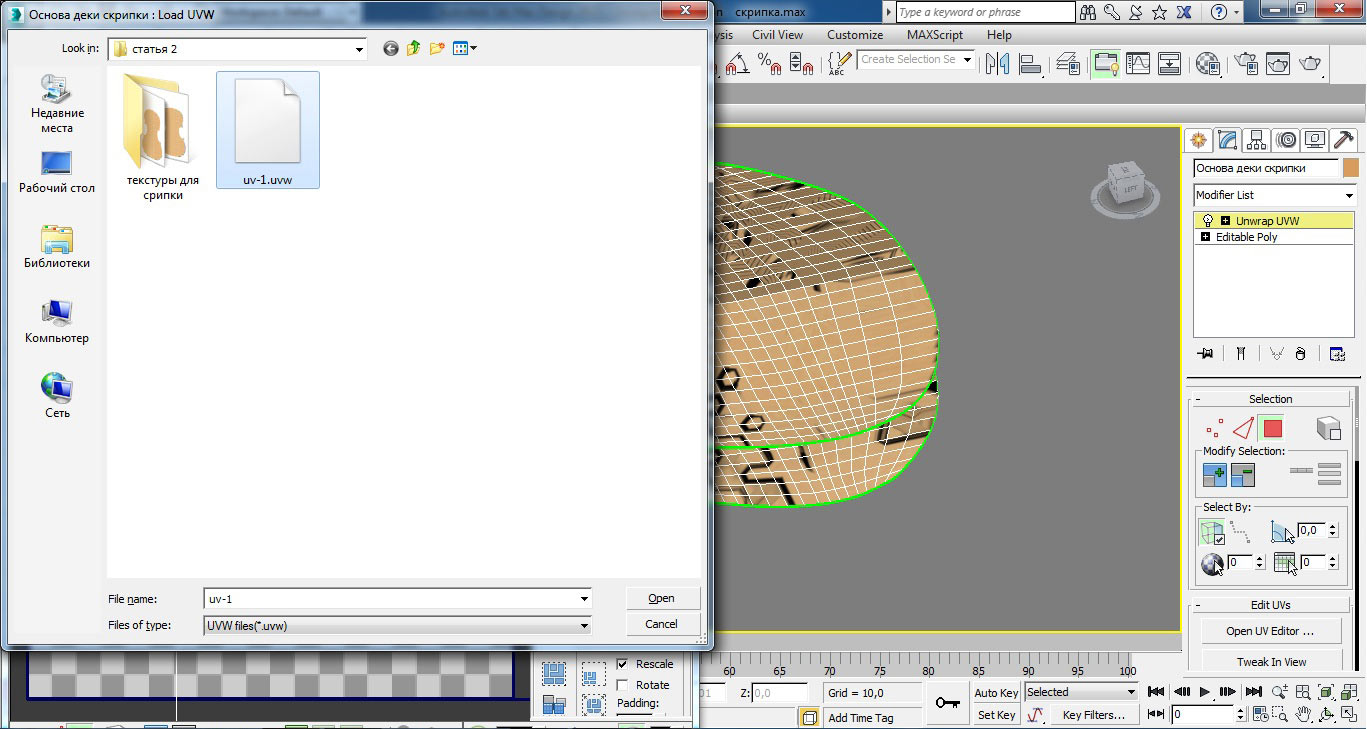Open the Utilities hammer panel tab
The image size is (1367, 729).
click(x=1345, y=140)
